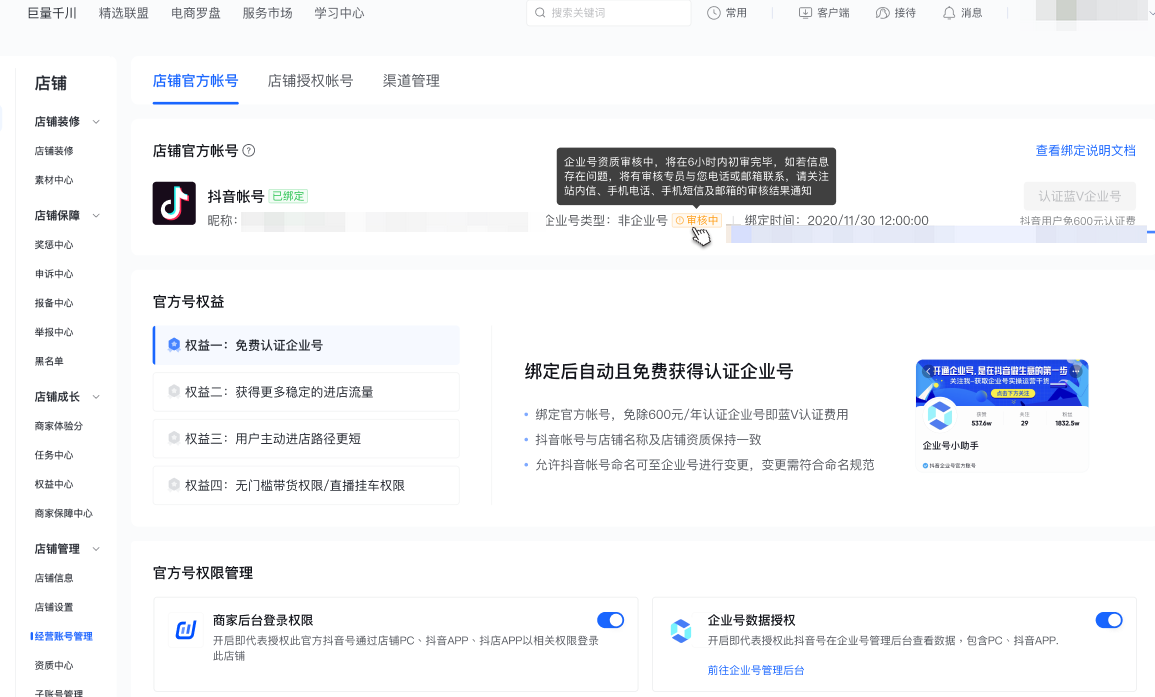Image resolution: width=1155 pixels, height=697 pixels.
Task: Click the 前往企业号管理后台 link
Action: click(756, 670)
